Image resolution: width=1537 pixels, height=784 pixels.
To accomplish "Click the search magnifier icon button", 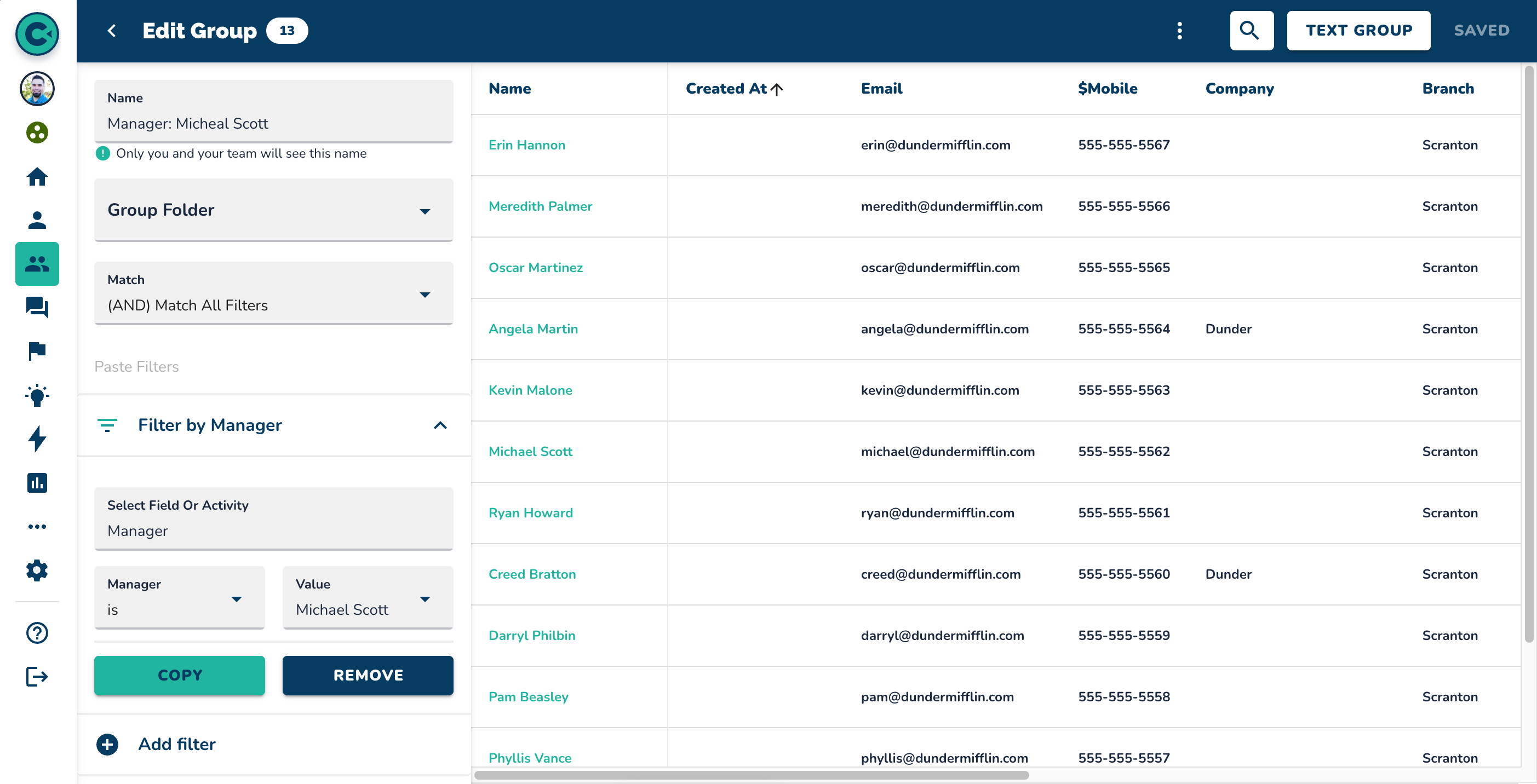I will [1251, 31].
